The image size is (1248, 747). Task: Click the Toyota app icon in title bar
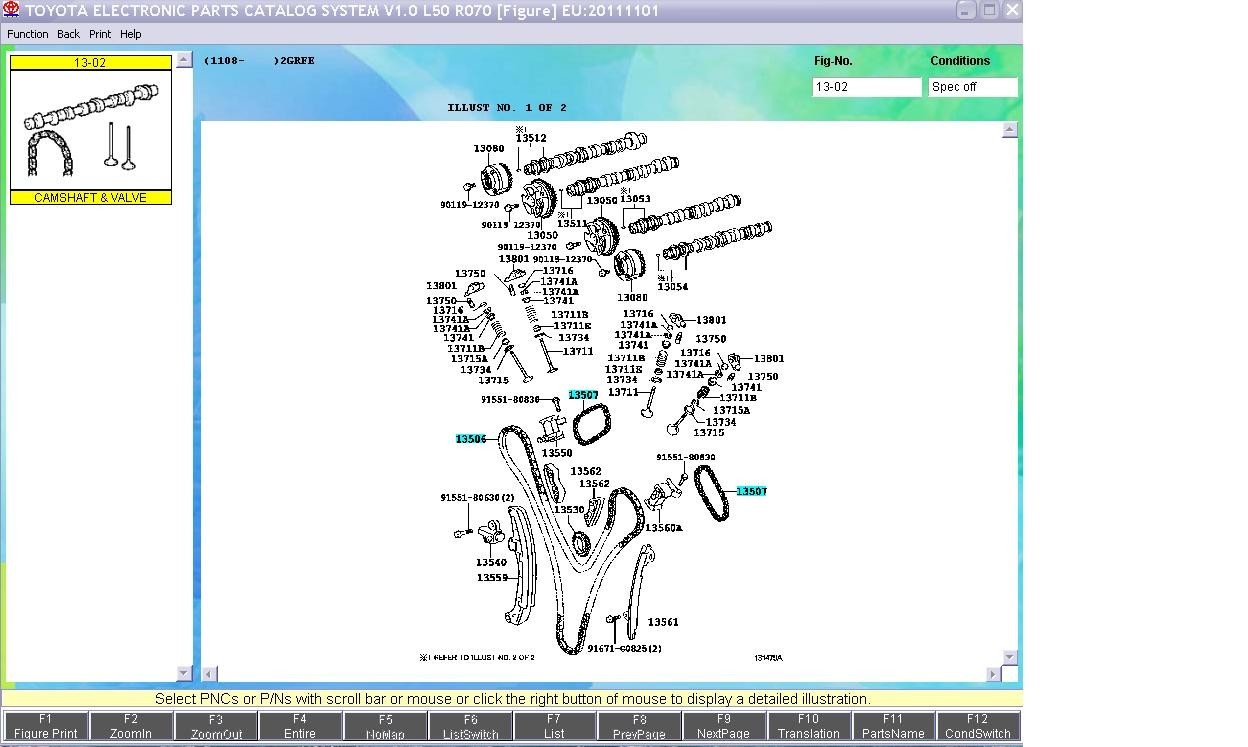(12, 10)
